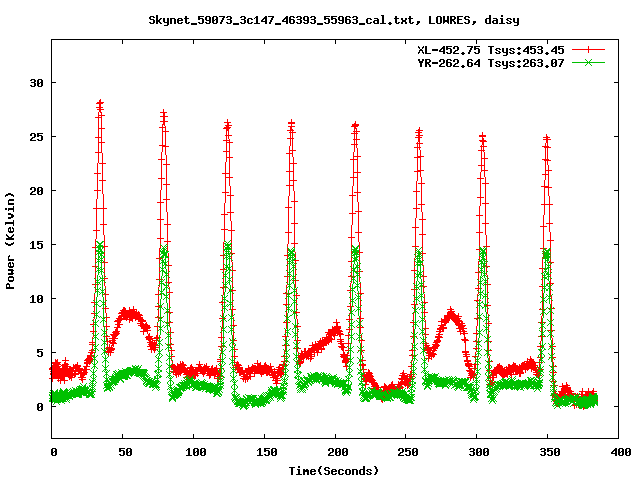Image resolution: width=640 pixels, height=480 pixels.
Task: Click y-axis tick label 5
Action: click(x=40, y=353)
